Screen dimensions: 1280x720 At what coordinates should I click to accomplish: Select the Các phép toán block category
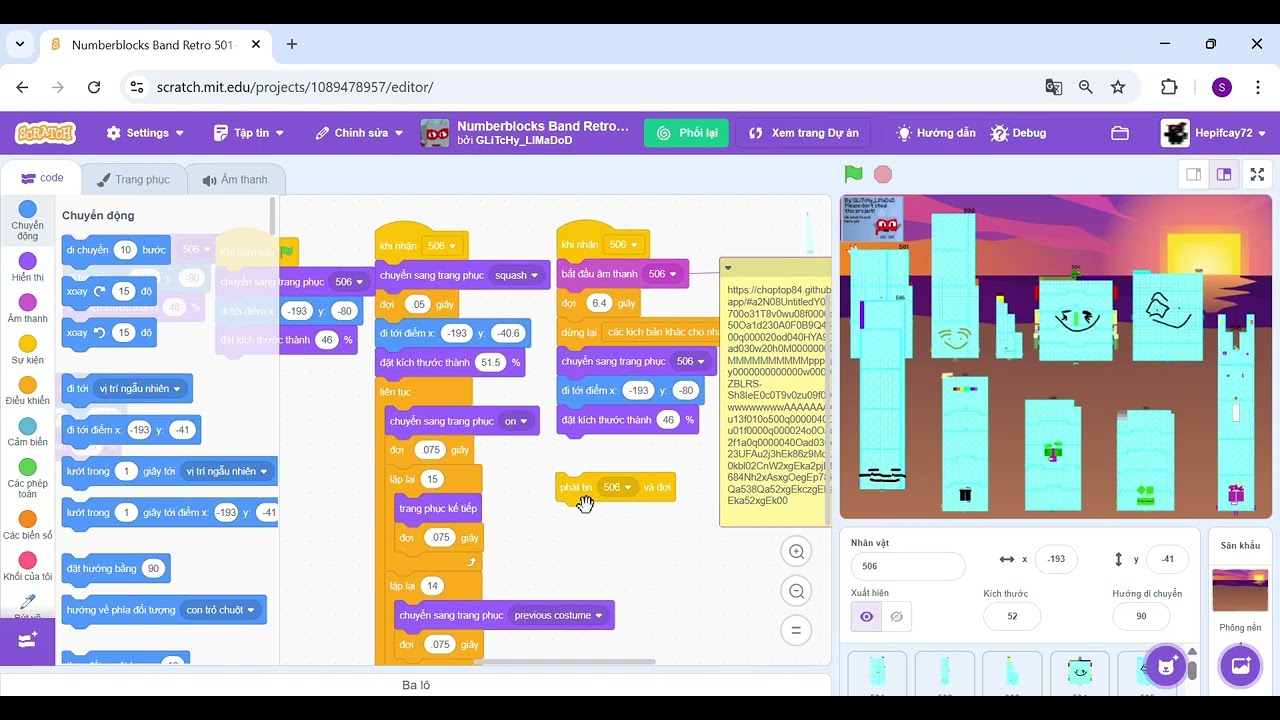pos(28,479)
